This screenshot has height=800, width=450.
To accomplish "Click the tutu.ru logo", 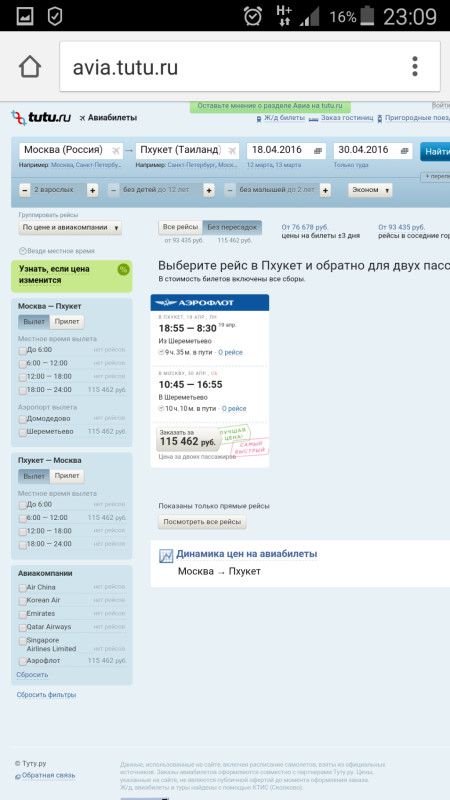I will 41,118.
